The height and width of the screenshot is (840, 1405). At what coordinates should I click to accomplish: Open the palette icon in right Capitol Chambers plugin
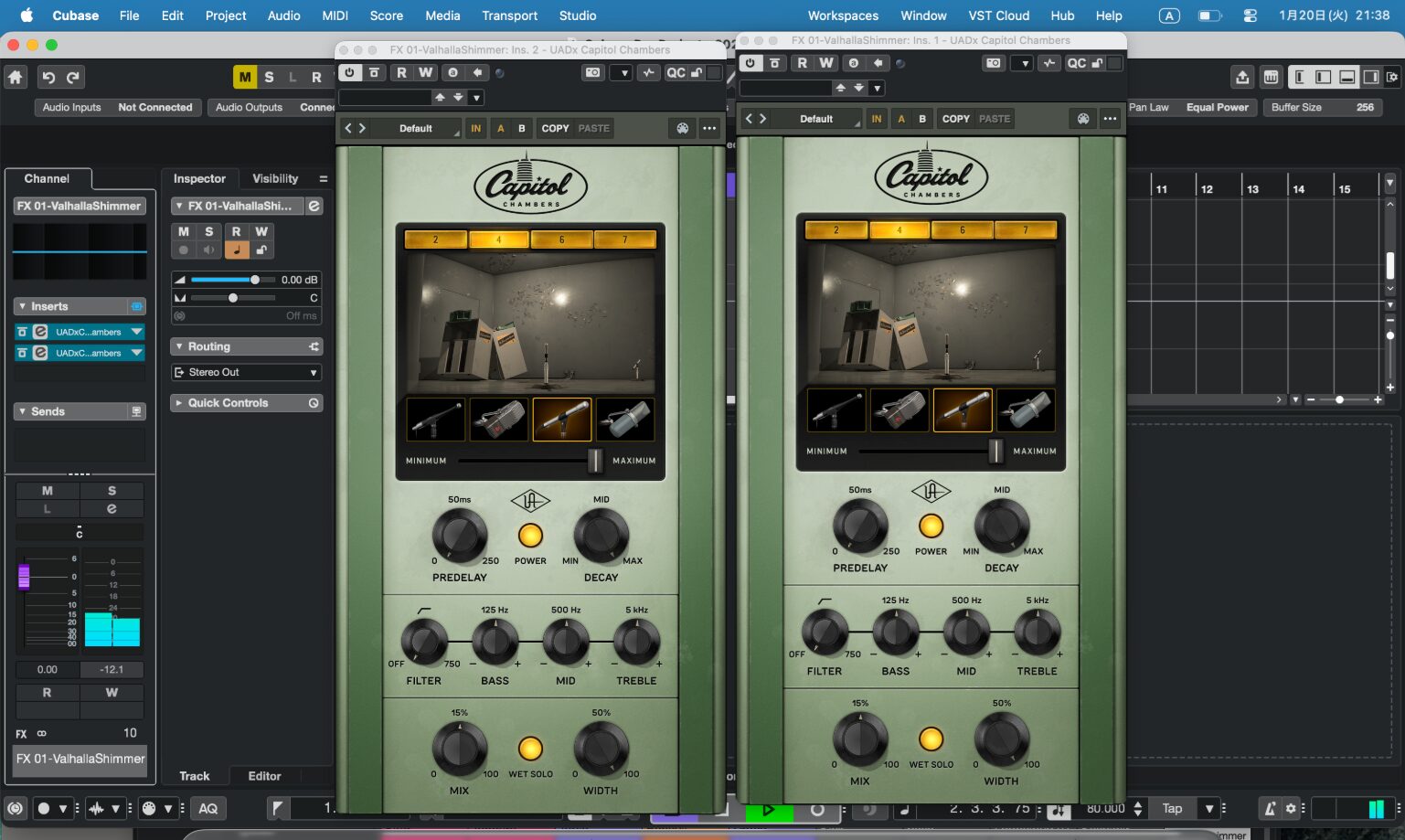pyautogui.click(x=1083, y=119)
